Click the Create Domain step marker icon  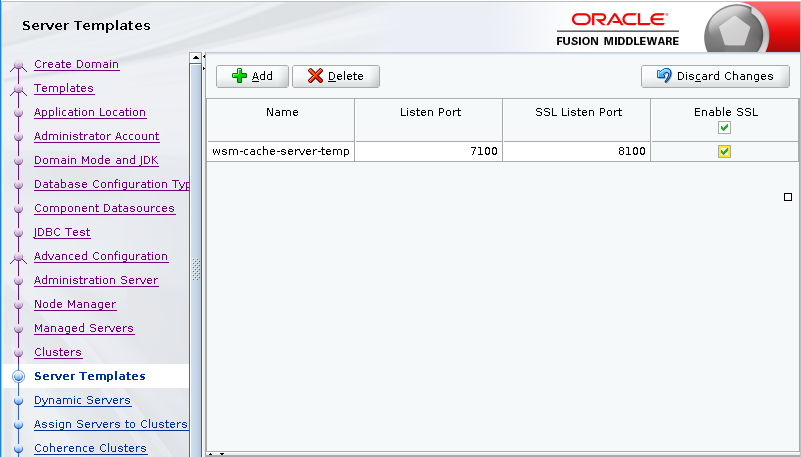[x=18, y=66]
